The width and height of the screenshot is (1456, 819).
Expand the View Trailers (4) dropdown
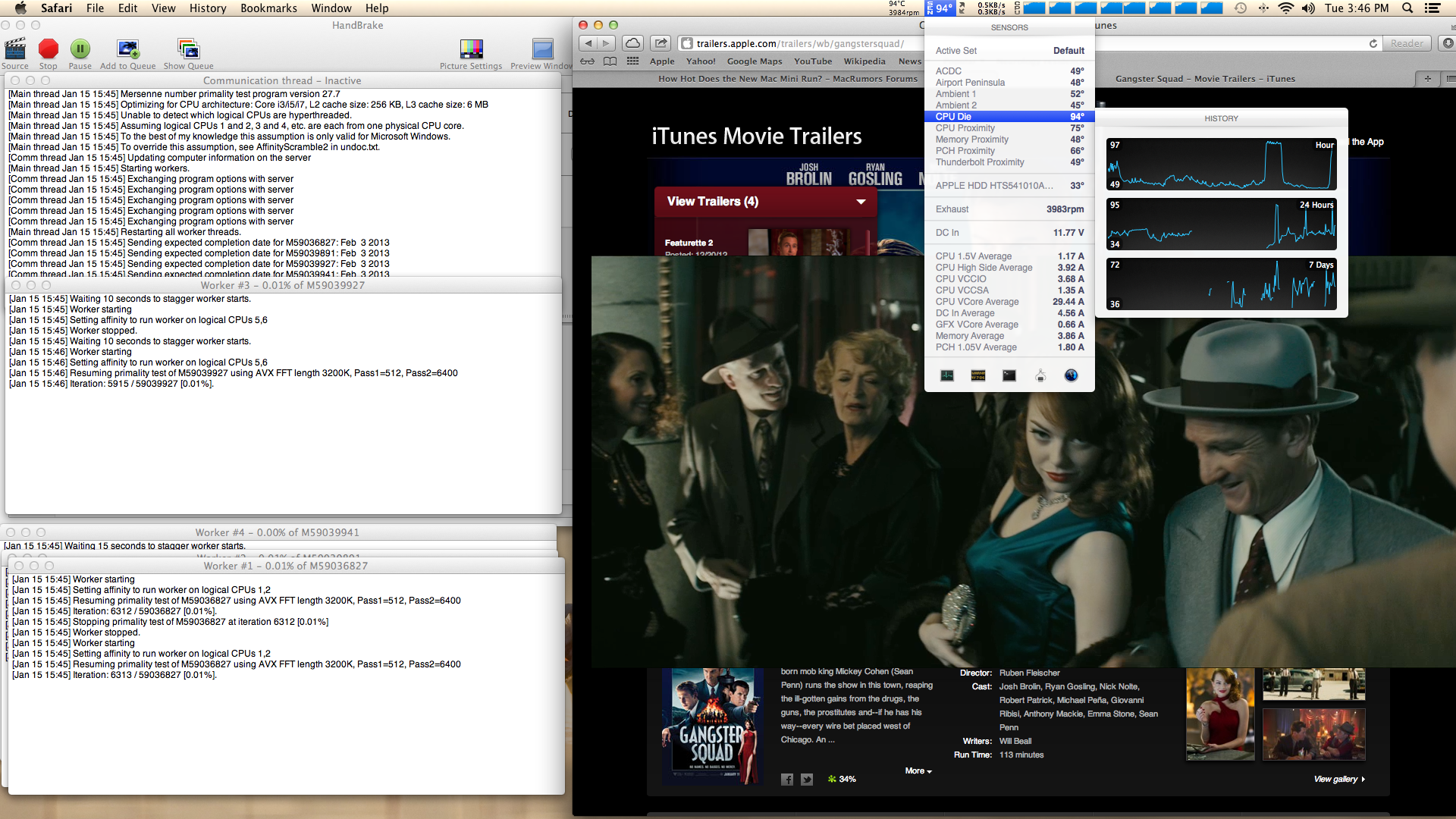pos(860,202)
